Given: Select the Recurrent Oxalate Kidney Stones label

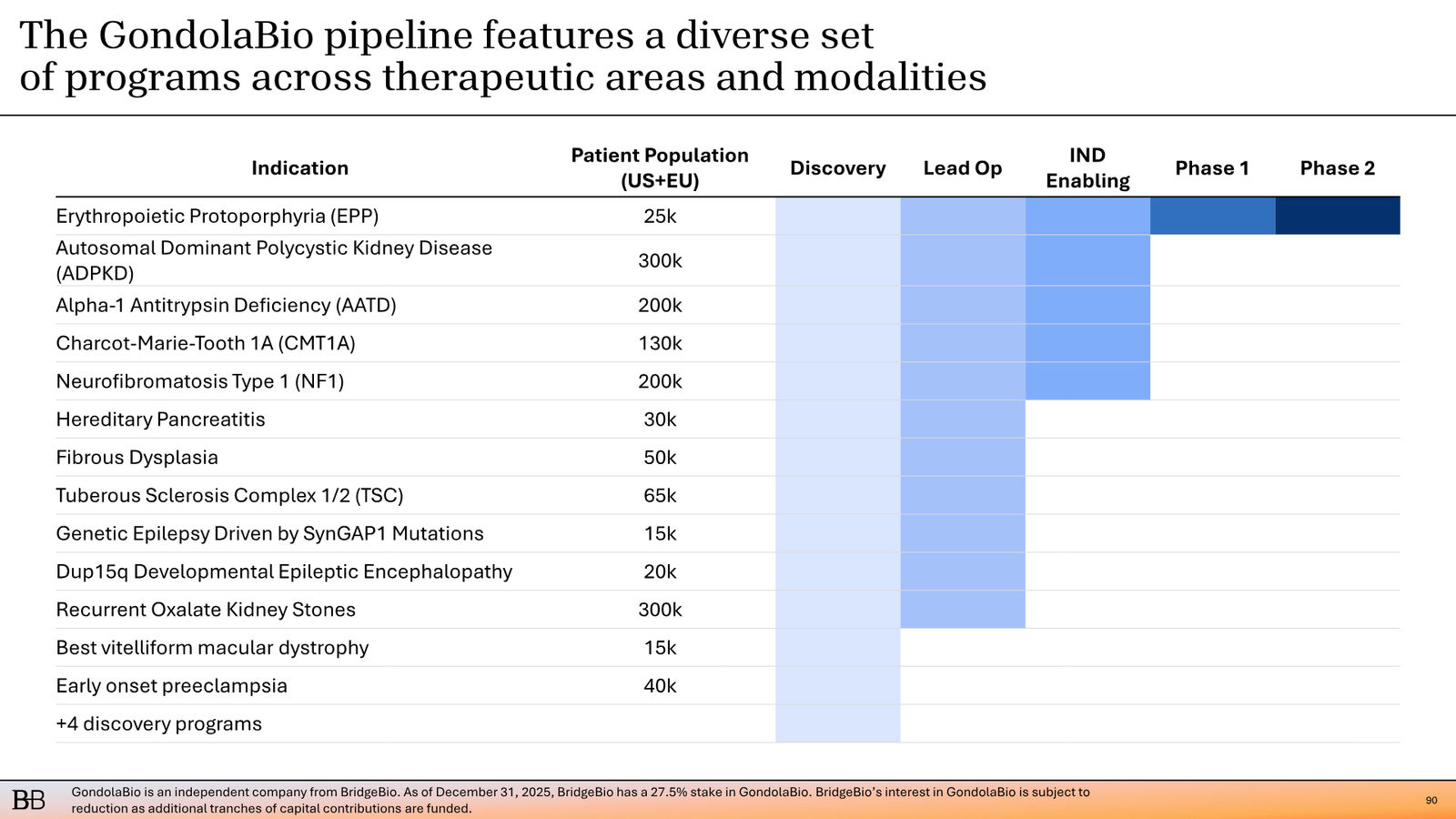Looking at the screenshot, I should pyautogui.click(x=206, y=611).
